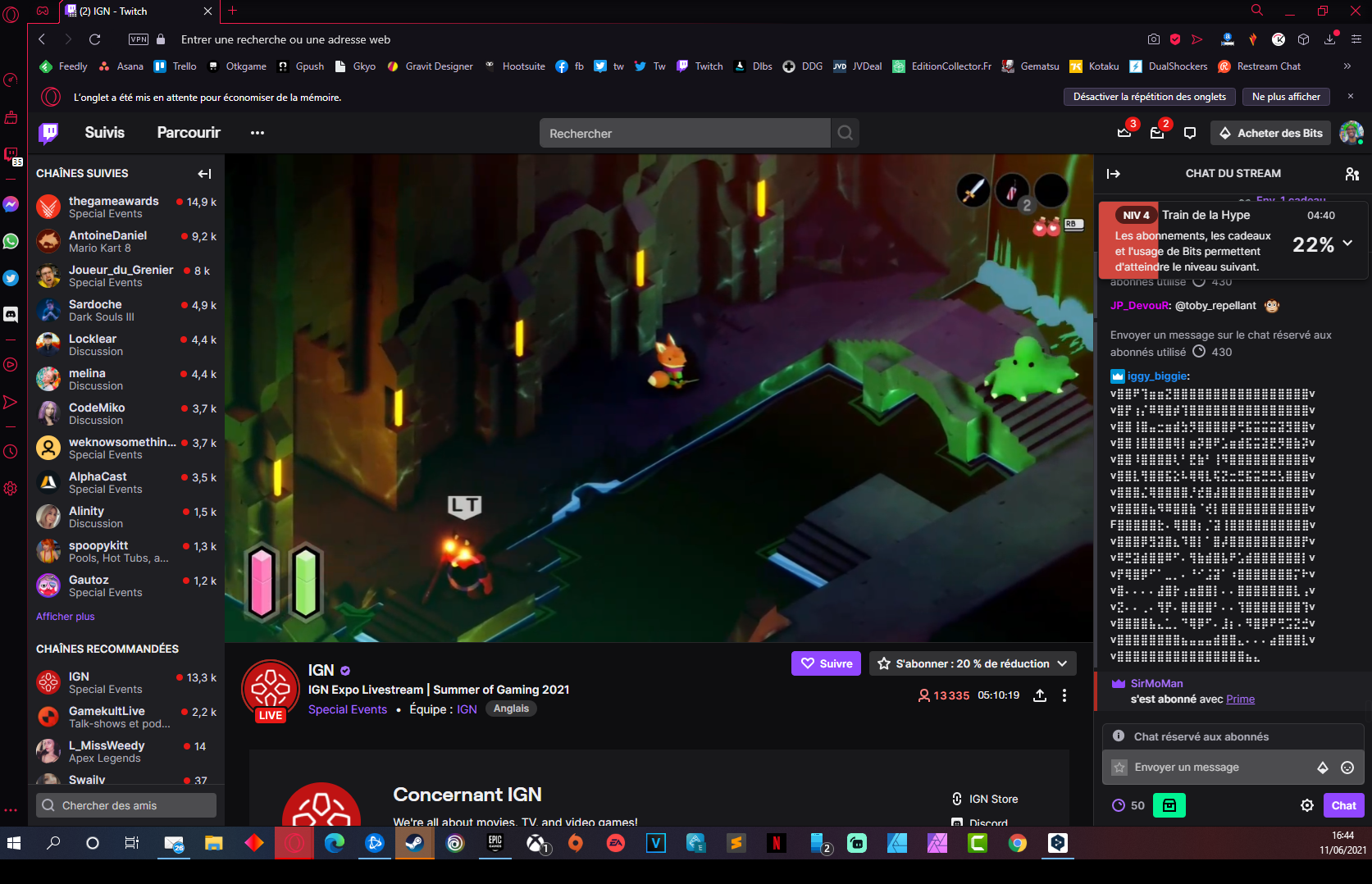
Task: Click Acheter des Bits button
Action: click(x=1270, y=133)
